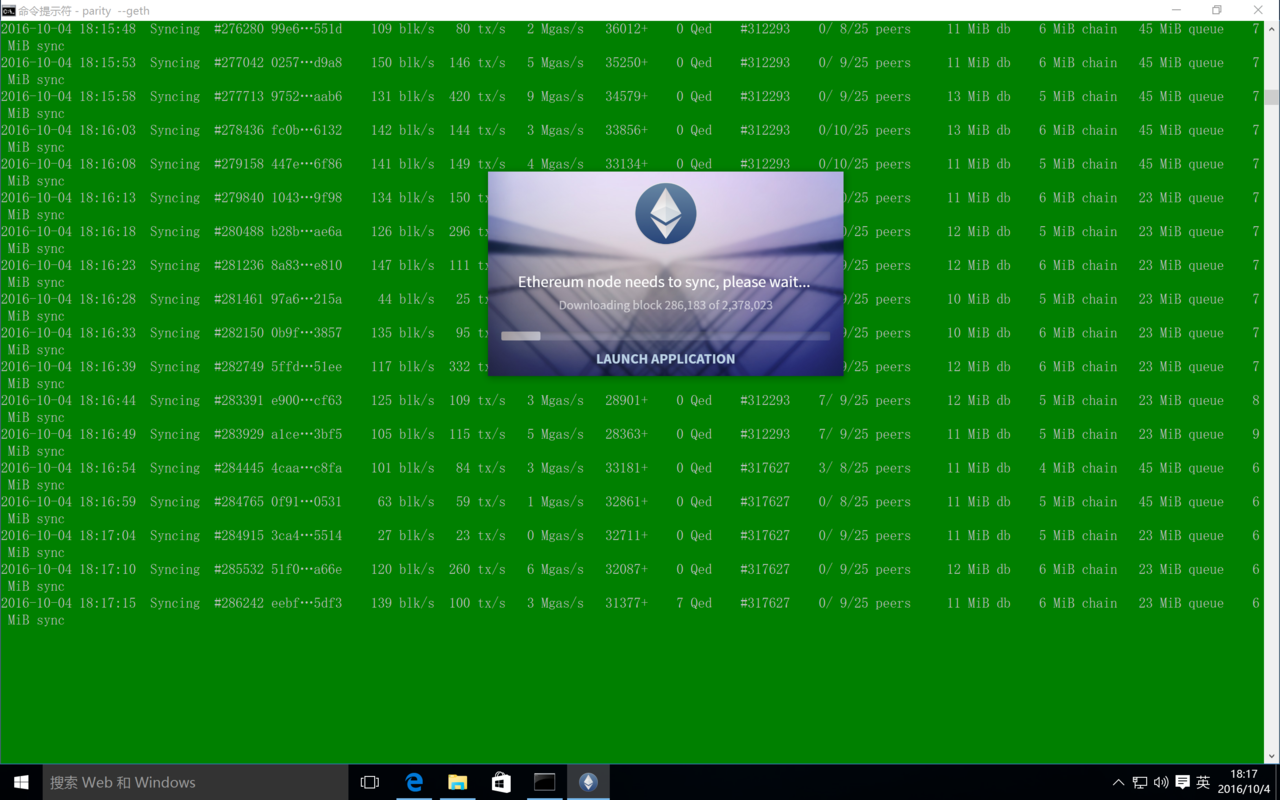Screen dimensions: 1280x800
Task: Open the Windows Start menu
Action: pyautogui.click(x=21, y=782)
